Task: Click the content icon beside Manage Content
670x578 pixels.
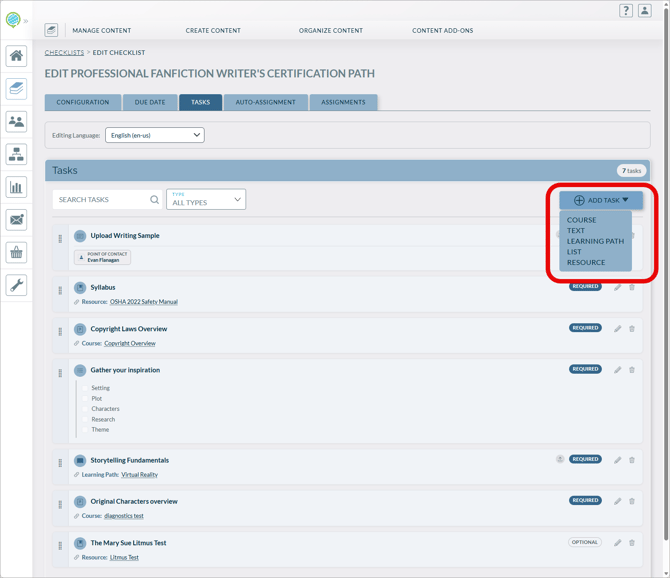Action: (x=51, y=30)
